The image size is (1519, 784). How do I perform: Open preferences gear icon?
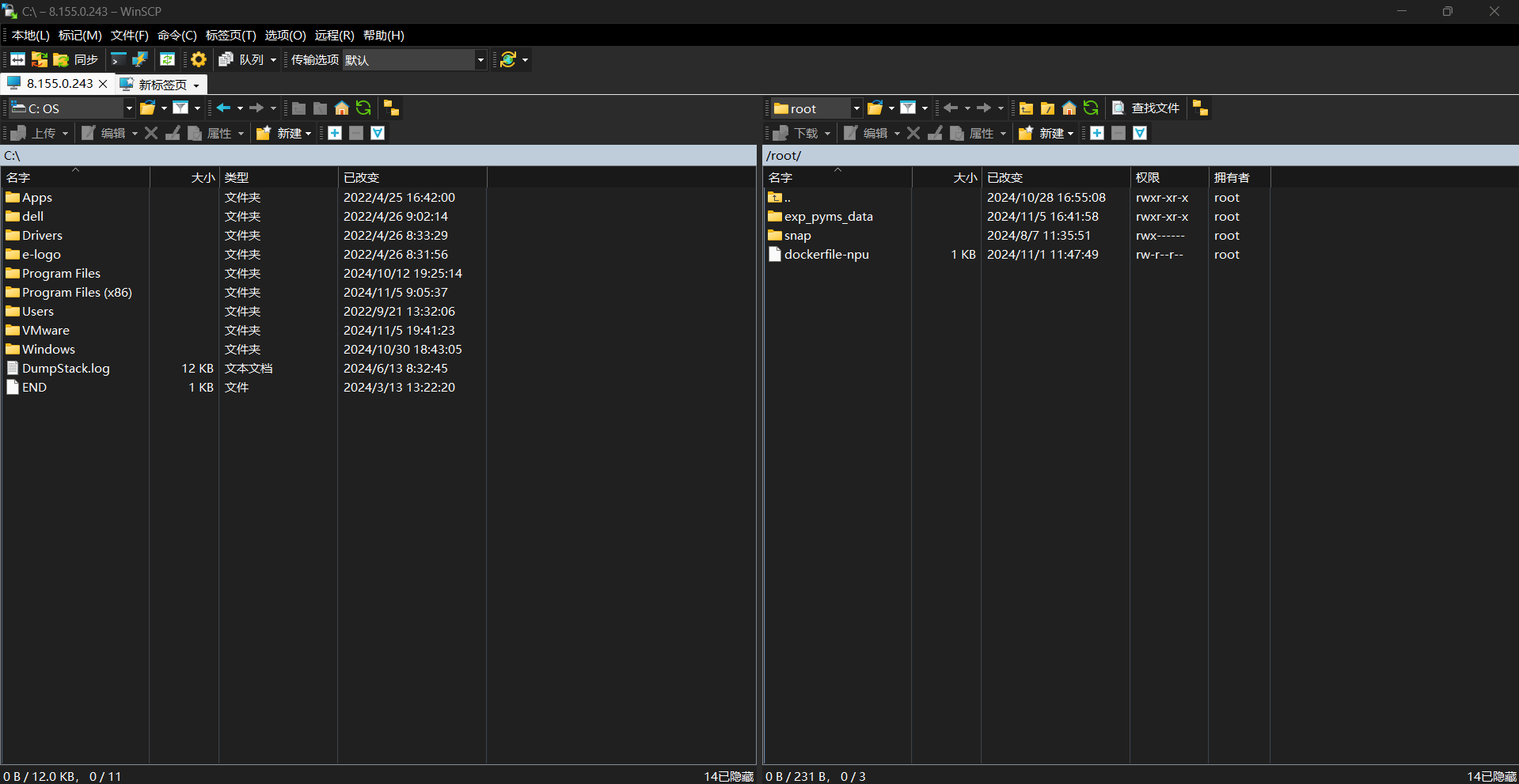pyautogui.click(x=199, y=59)
